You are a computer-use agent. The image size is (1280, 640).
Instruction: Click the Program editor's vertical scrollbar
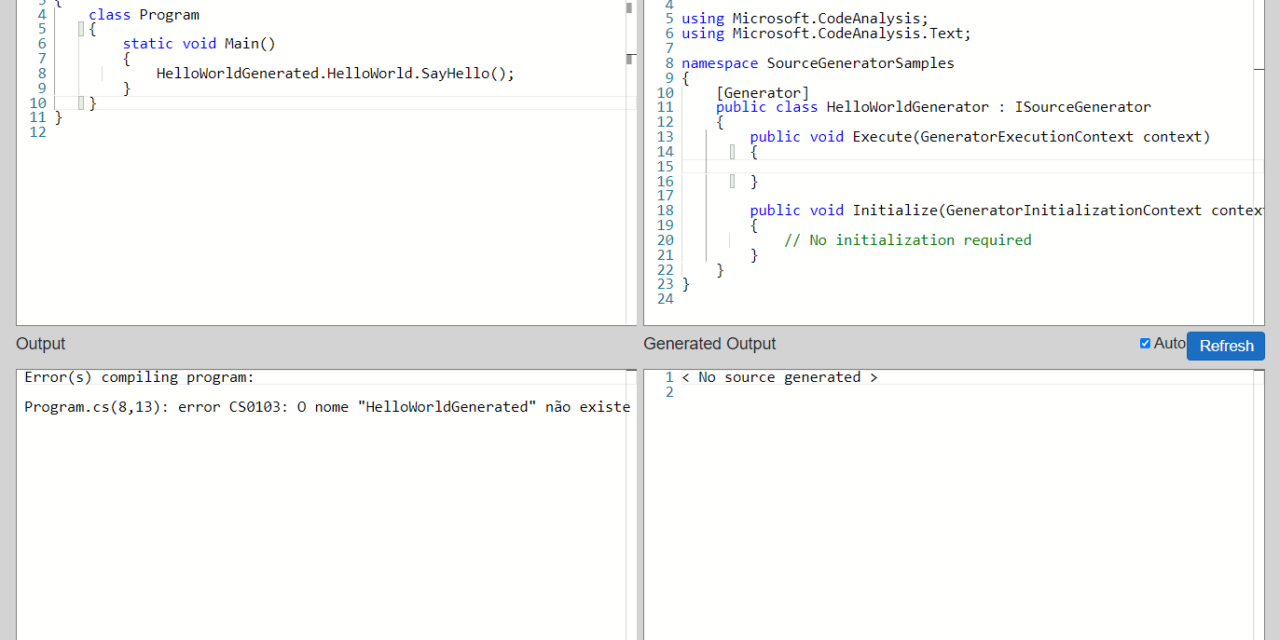[630, 160]
